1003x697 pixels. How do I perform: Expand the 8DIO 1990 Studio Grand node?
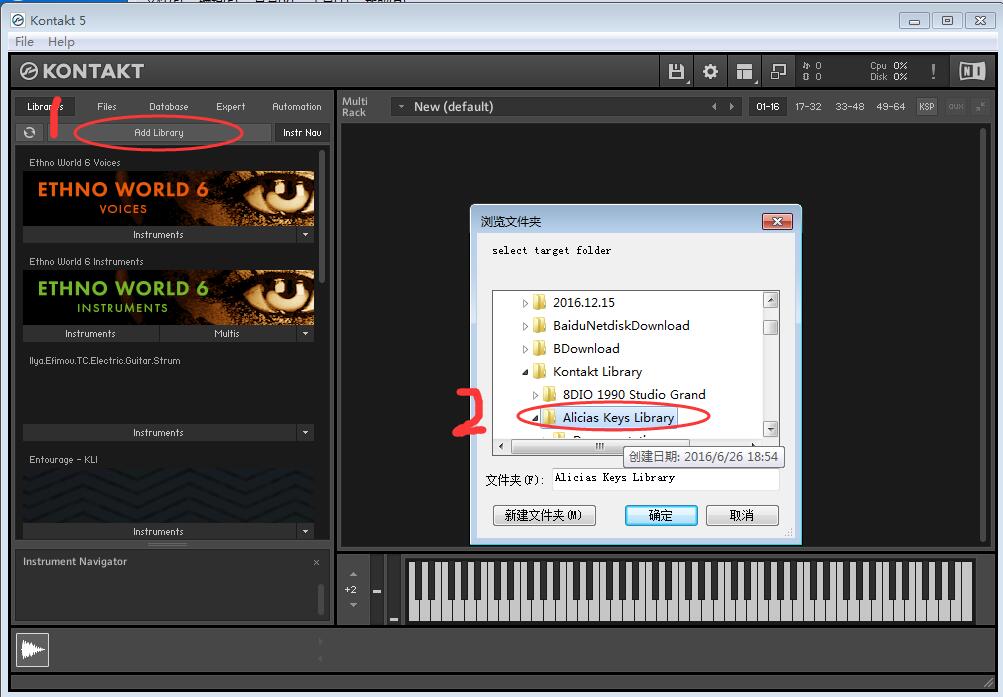click(x=535, y=395)
